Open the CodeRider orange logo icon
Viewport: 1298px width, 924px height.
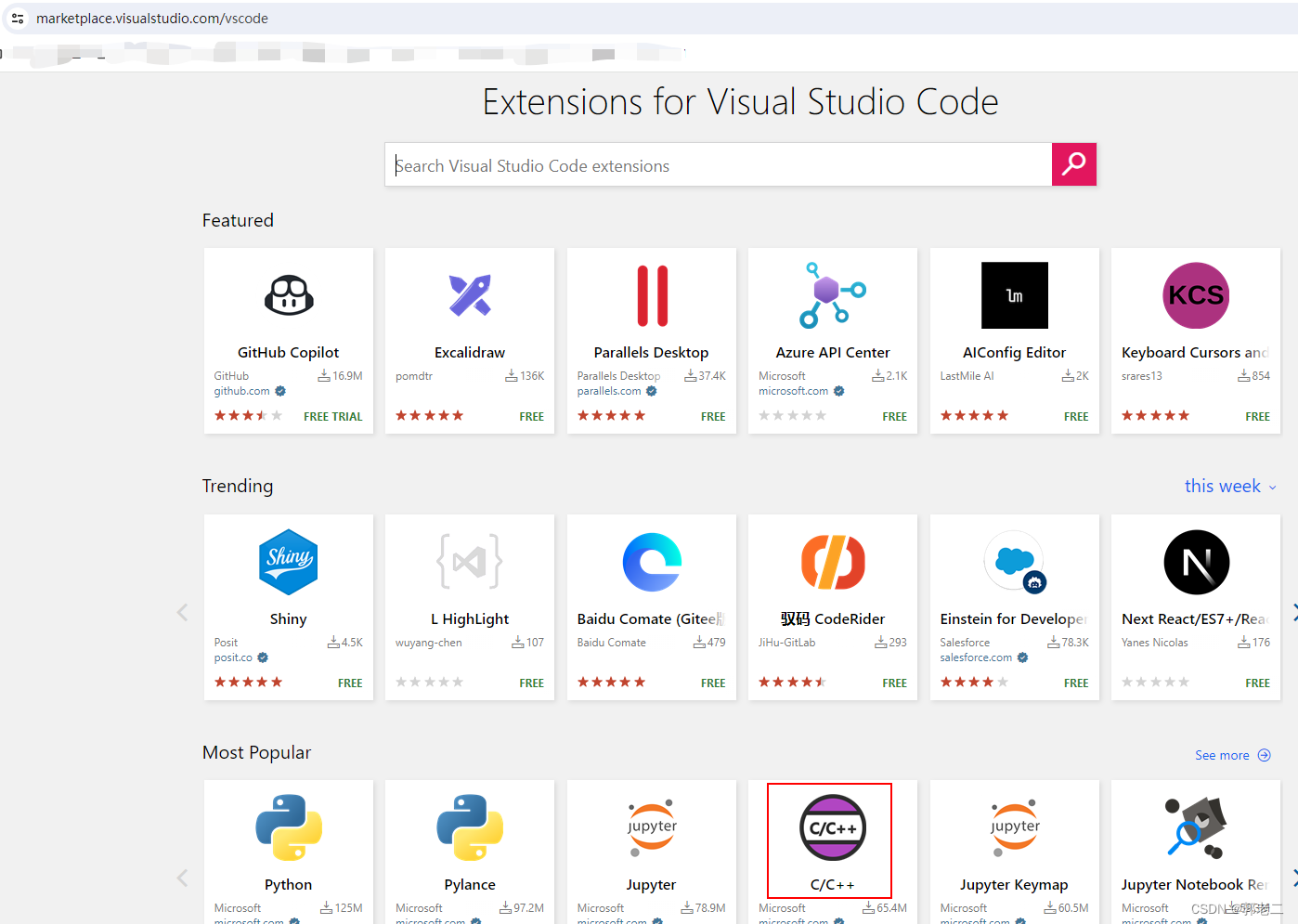833,562
